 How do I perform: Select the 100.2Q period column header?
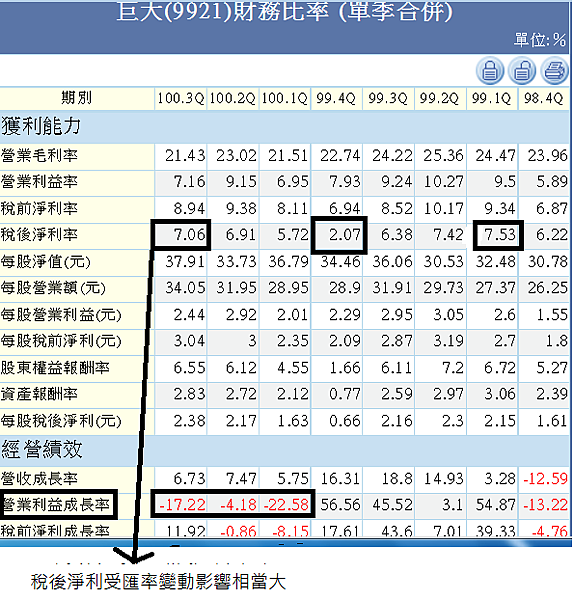(x=232, y=98)
